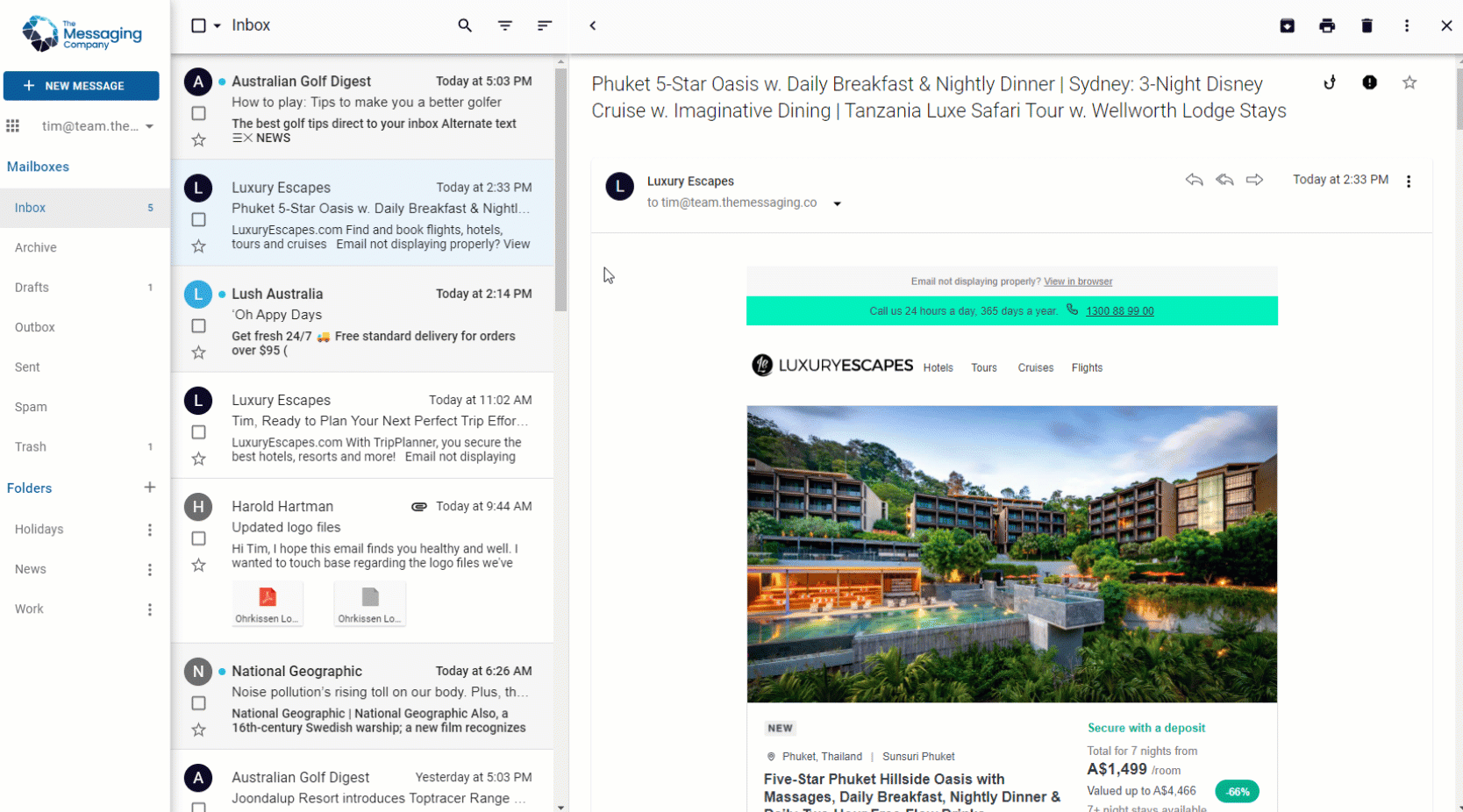Expand the tim@team account dropdown
Viewport: 1463px width, 812px height.
[x=150, y=126]
